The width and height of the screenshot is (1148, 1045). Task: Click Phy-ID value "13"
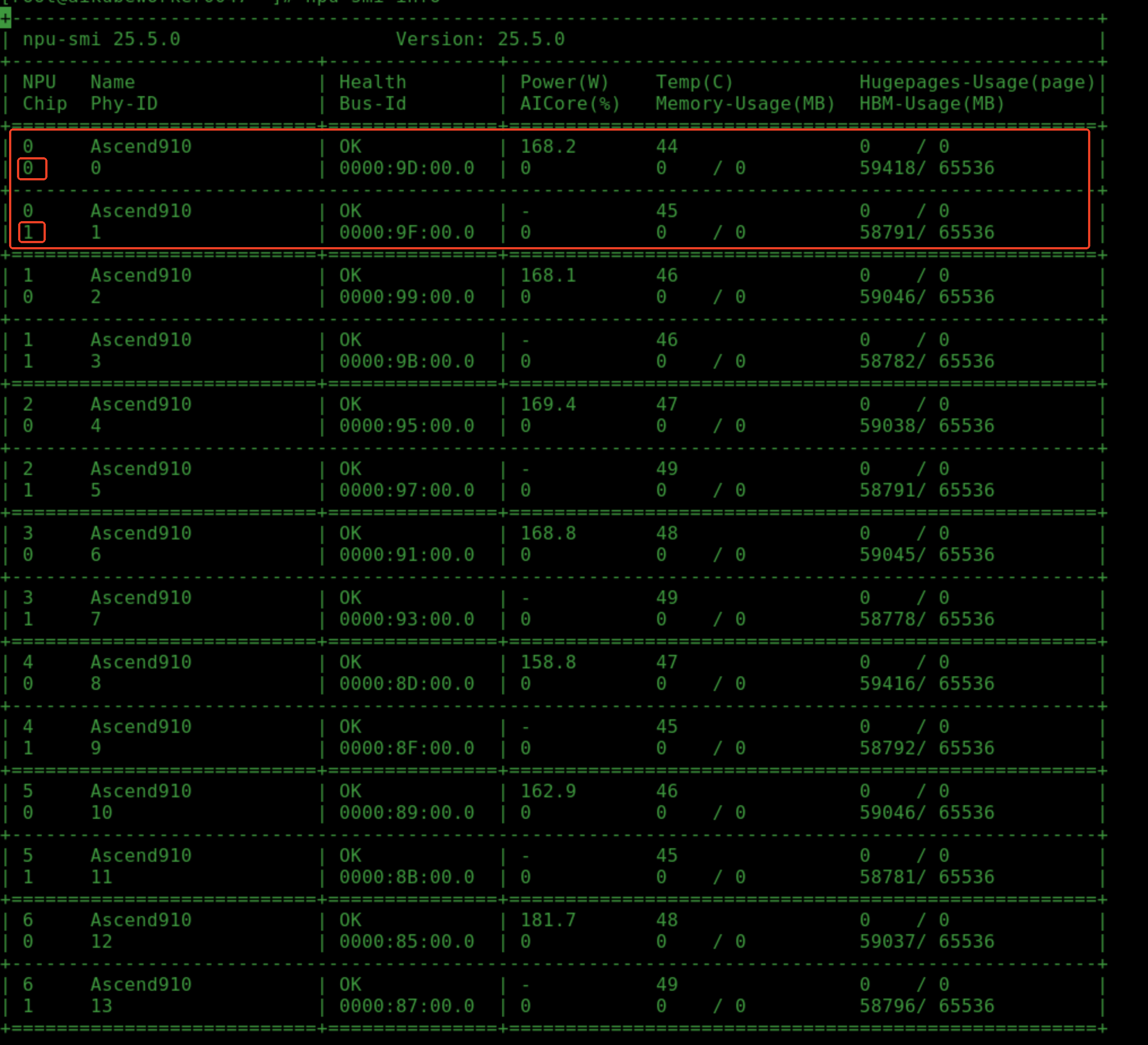[101, 1006]
